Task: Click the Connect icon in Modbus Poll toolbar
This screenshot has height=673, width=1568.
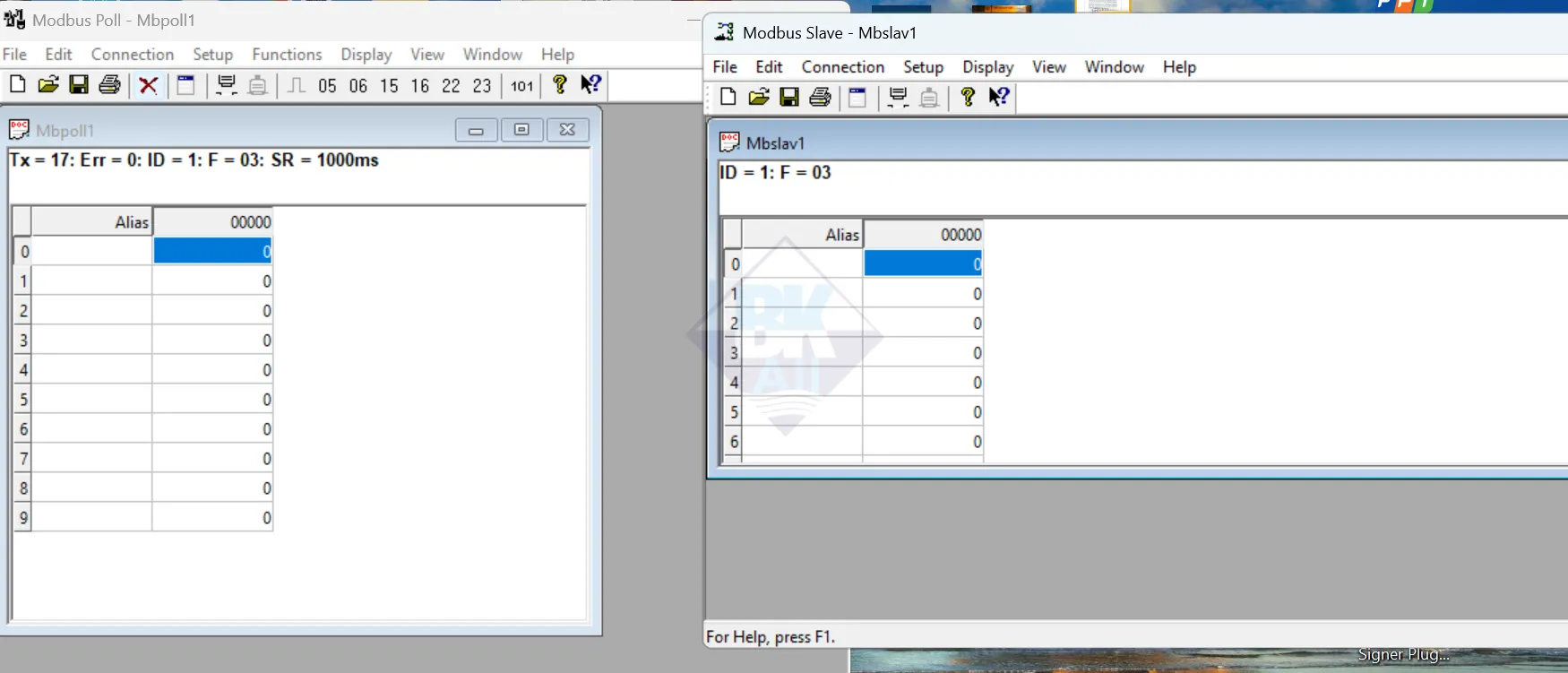Action: point(227,85)
